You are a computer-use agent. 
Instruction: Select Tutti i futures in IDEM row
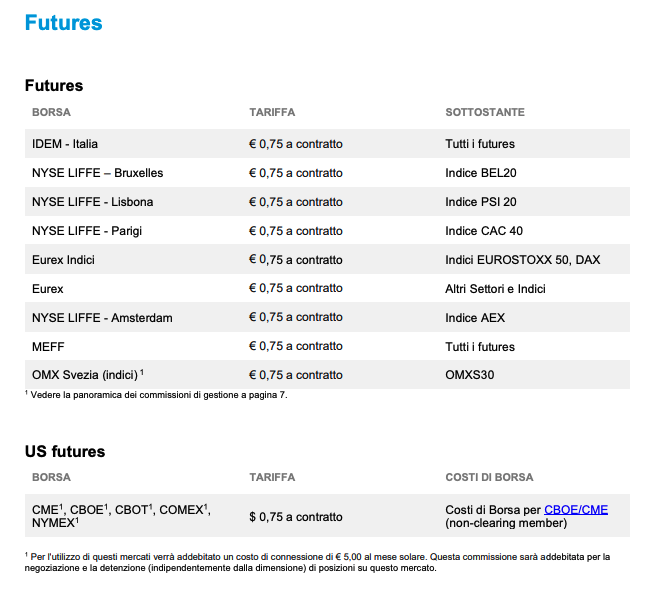pyautogui.click(x=480, y=144)
